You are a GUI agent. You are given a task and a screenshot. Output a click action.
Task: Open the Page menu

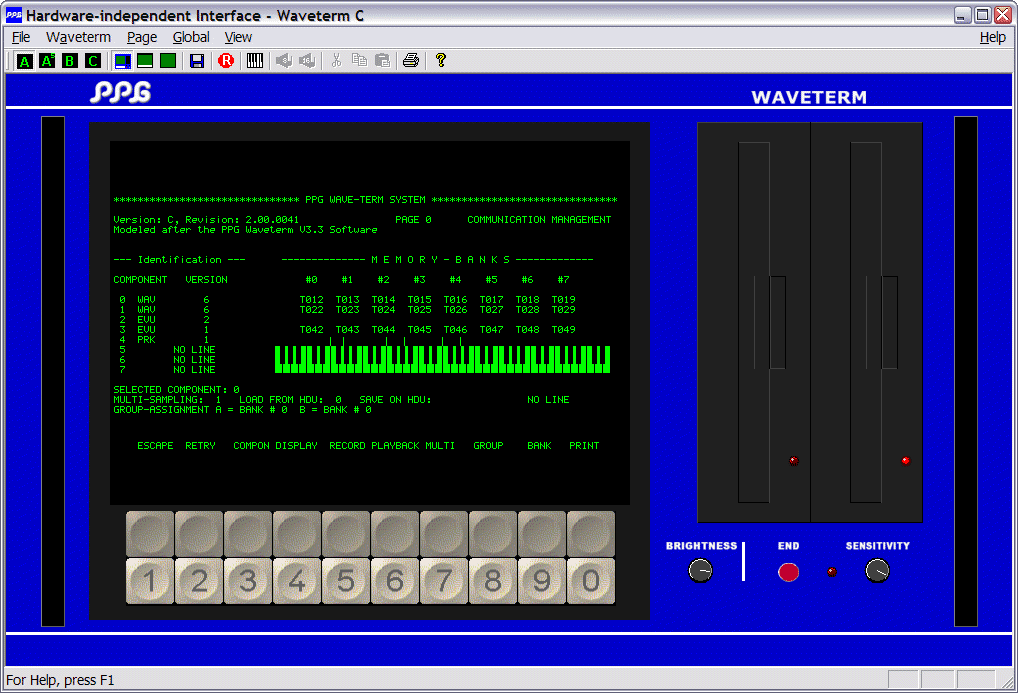[x=142, y=38]
